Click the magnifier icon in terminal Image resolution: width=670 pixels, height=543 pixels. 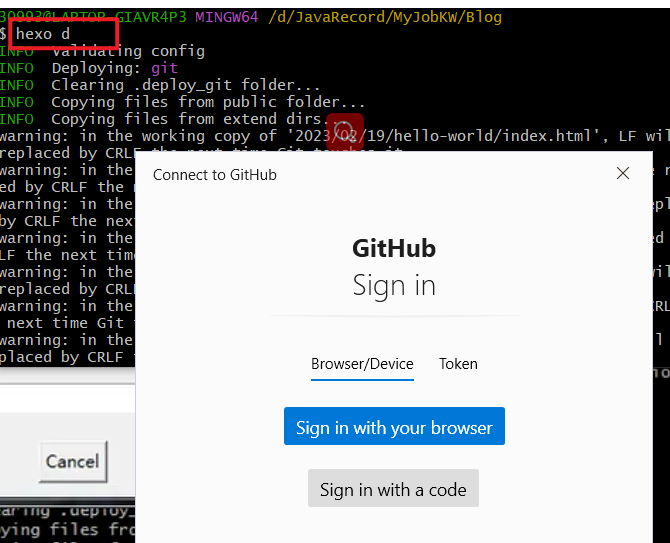click(344, 131)
